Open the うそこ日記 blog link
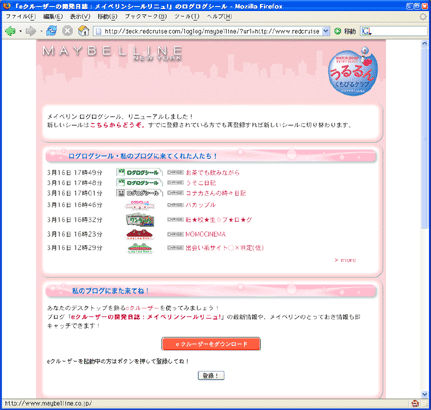 click(x=201, y=183)
